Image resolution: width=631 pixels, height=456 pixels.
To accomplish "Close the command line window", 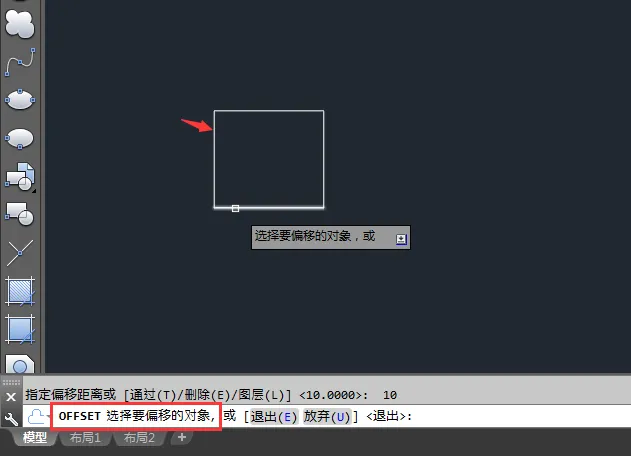I will [x=11, y=397].
